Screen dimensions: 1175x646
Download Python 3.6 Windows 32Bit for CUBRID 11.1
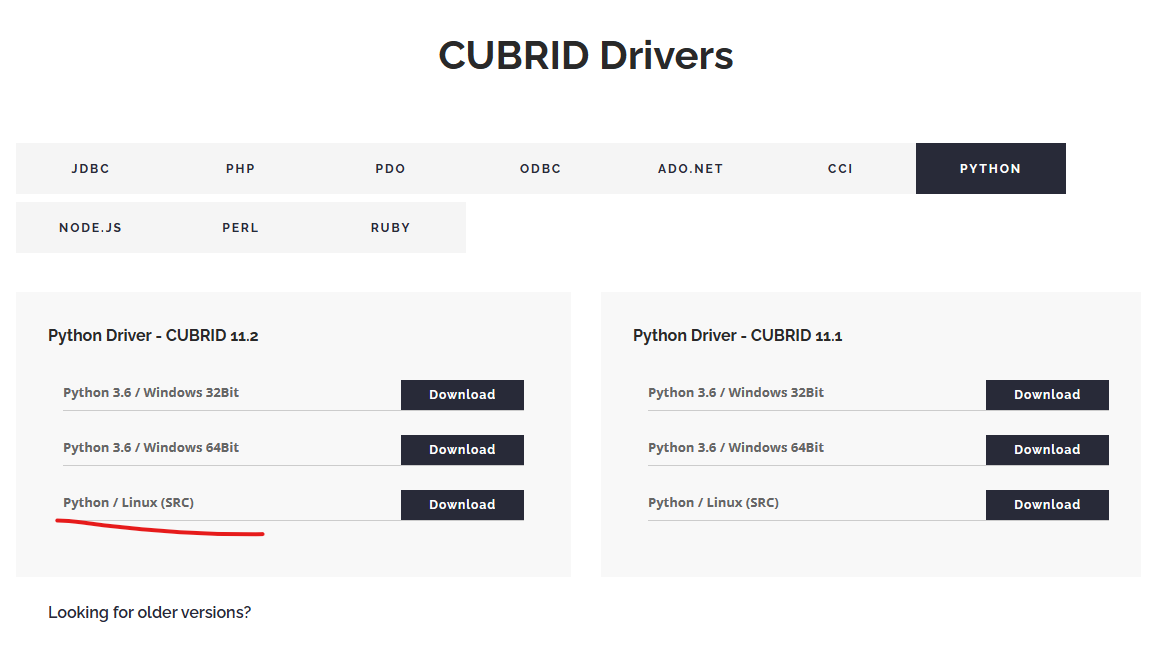pos(1047,395)
